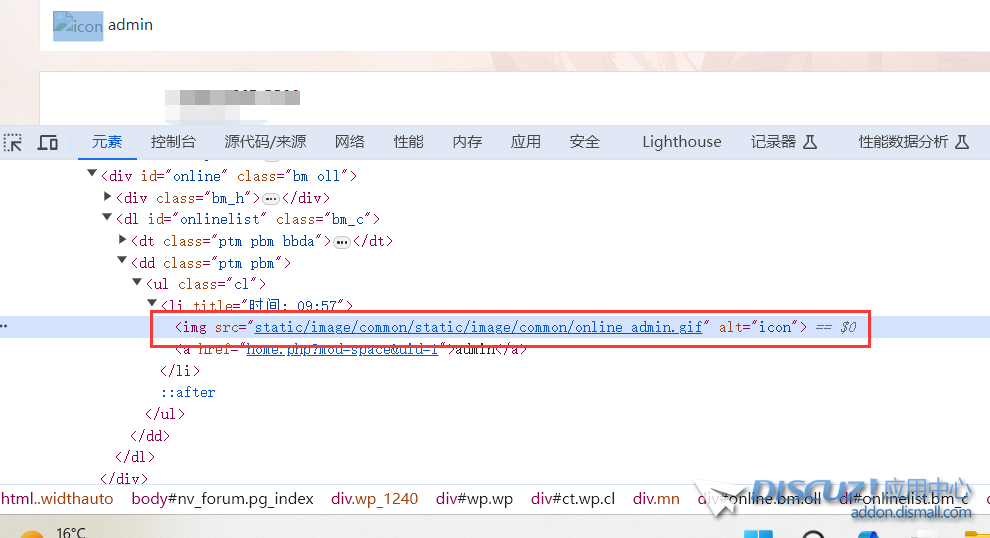Image resolution: width=990 pixels, height=538 pixels.
Task: Toggle the device toolbar emulation icon
Action: coord(47,143)
